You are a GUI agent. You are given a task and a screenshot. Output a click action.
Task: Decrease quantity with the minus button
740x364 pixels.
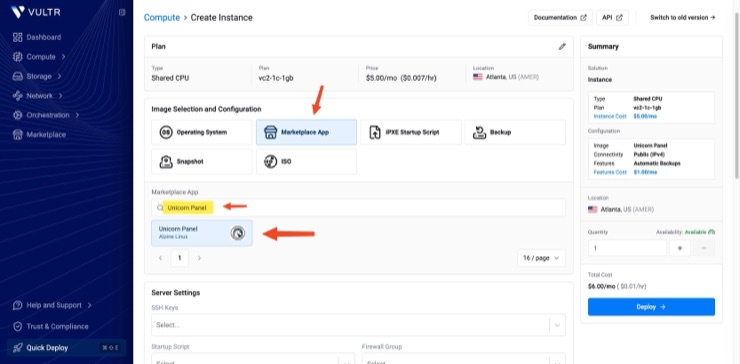pyautogui.click(x=704, y=248)
